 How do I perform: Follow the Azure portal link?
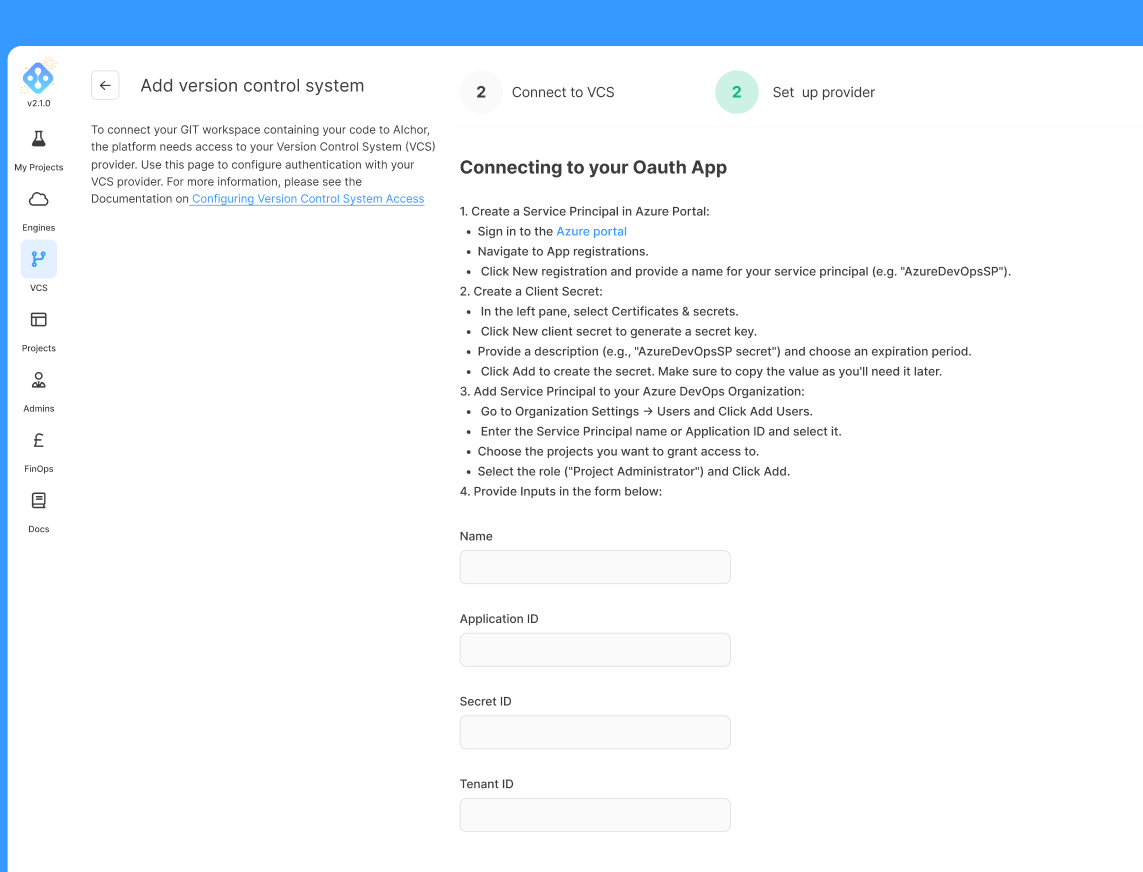(591, 231)
